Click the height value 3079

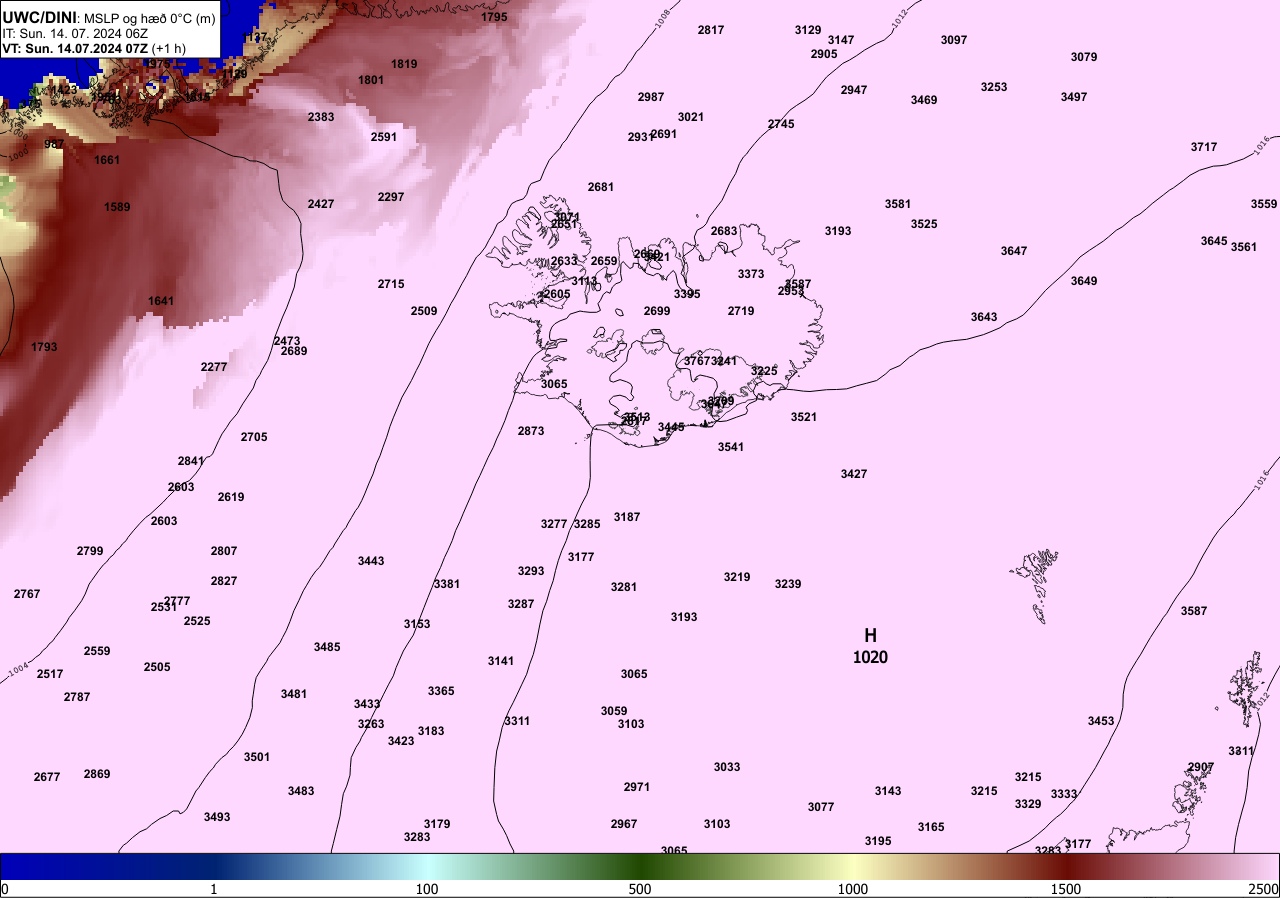tap(1084, 57)
